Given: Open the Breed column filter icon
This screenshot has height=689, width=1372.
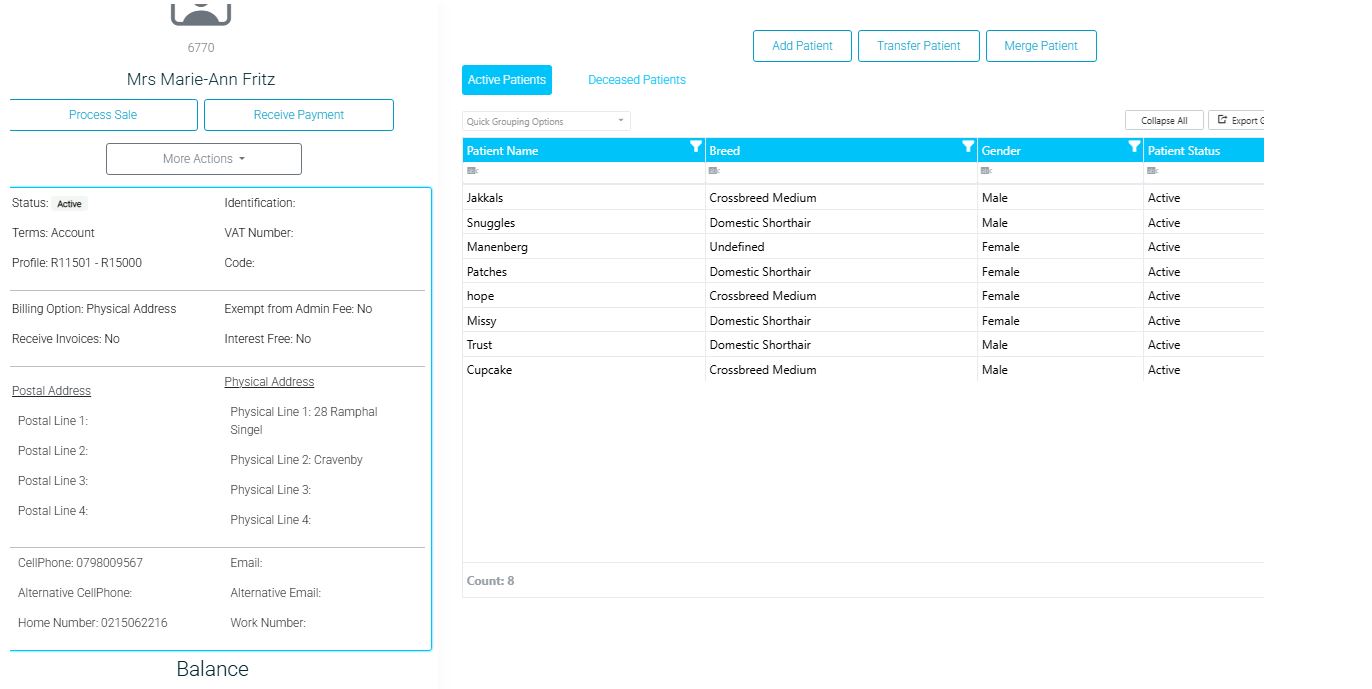Looking at the screenshot, I should (968, 147).
